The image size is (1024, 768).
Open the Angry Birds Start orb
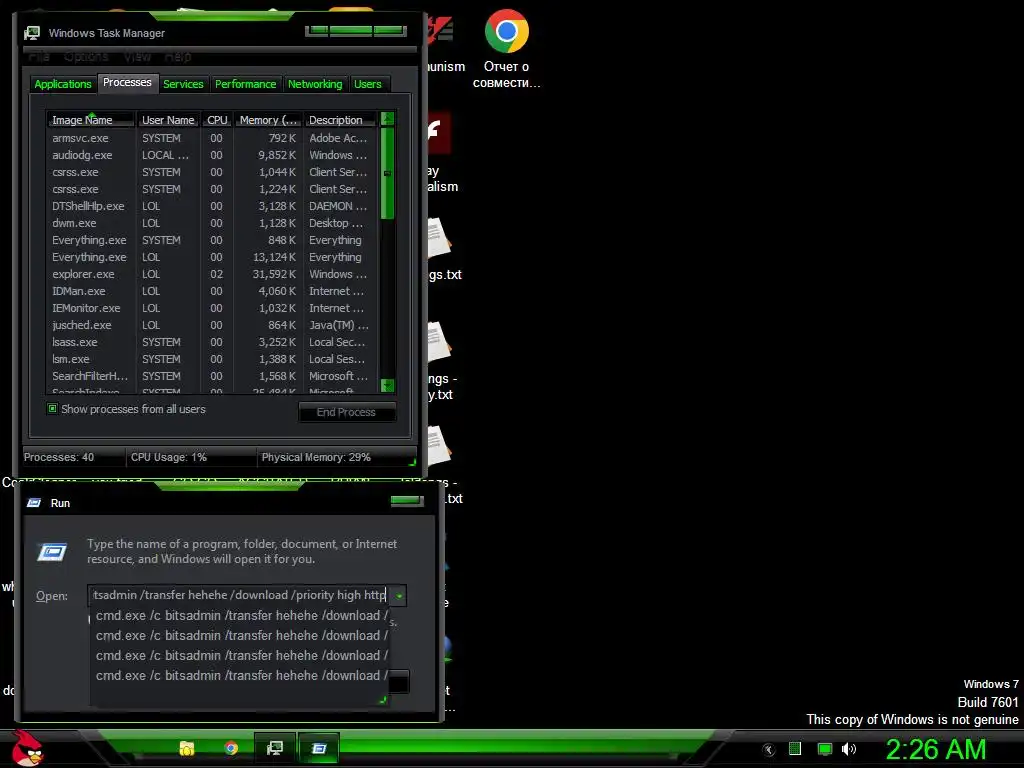point(27,748)
